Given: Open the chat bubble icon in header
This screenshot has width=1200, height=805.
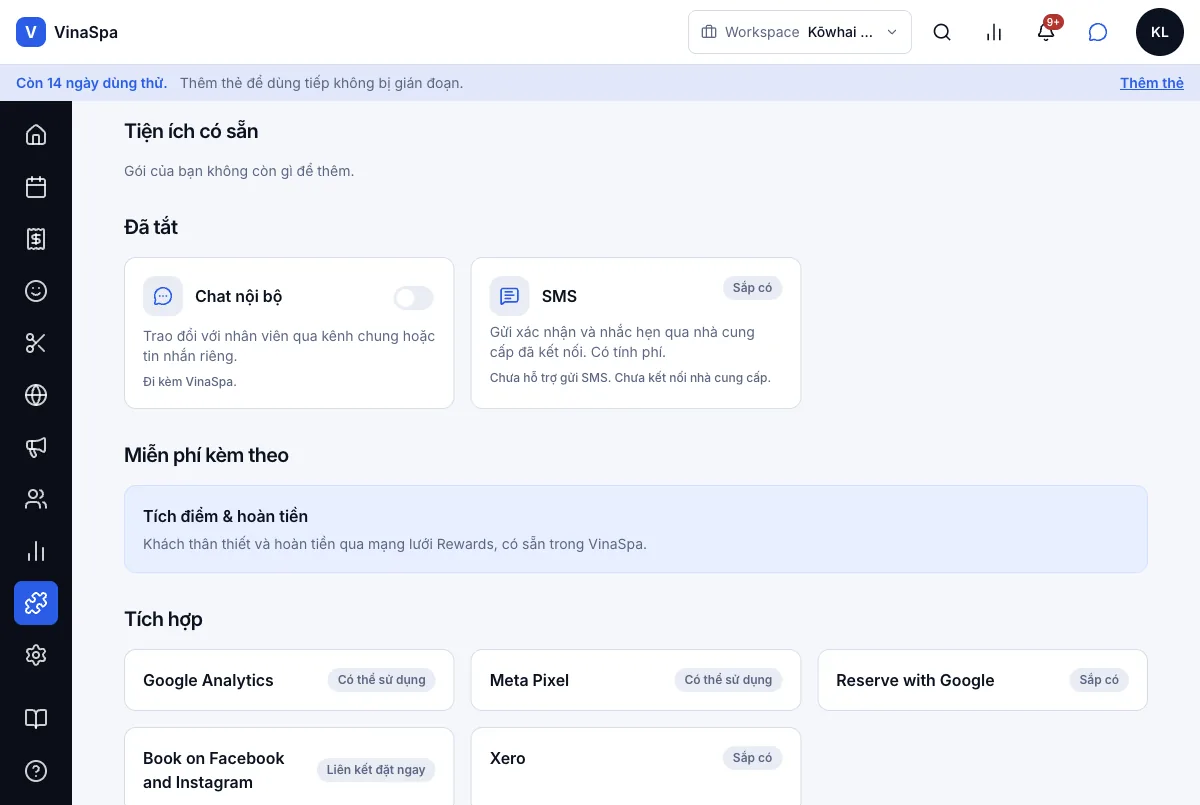Looking at the screenshot, I should coord(1098,32).
